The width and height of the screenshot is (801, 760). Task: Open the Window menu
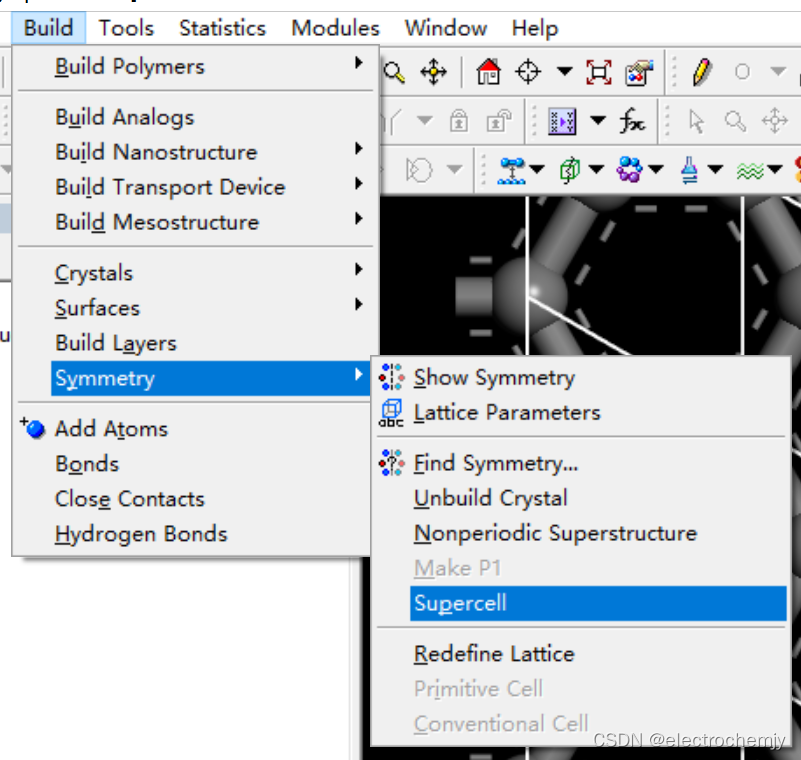445,28
